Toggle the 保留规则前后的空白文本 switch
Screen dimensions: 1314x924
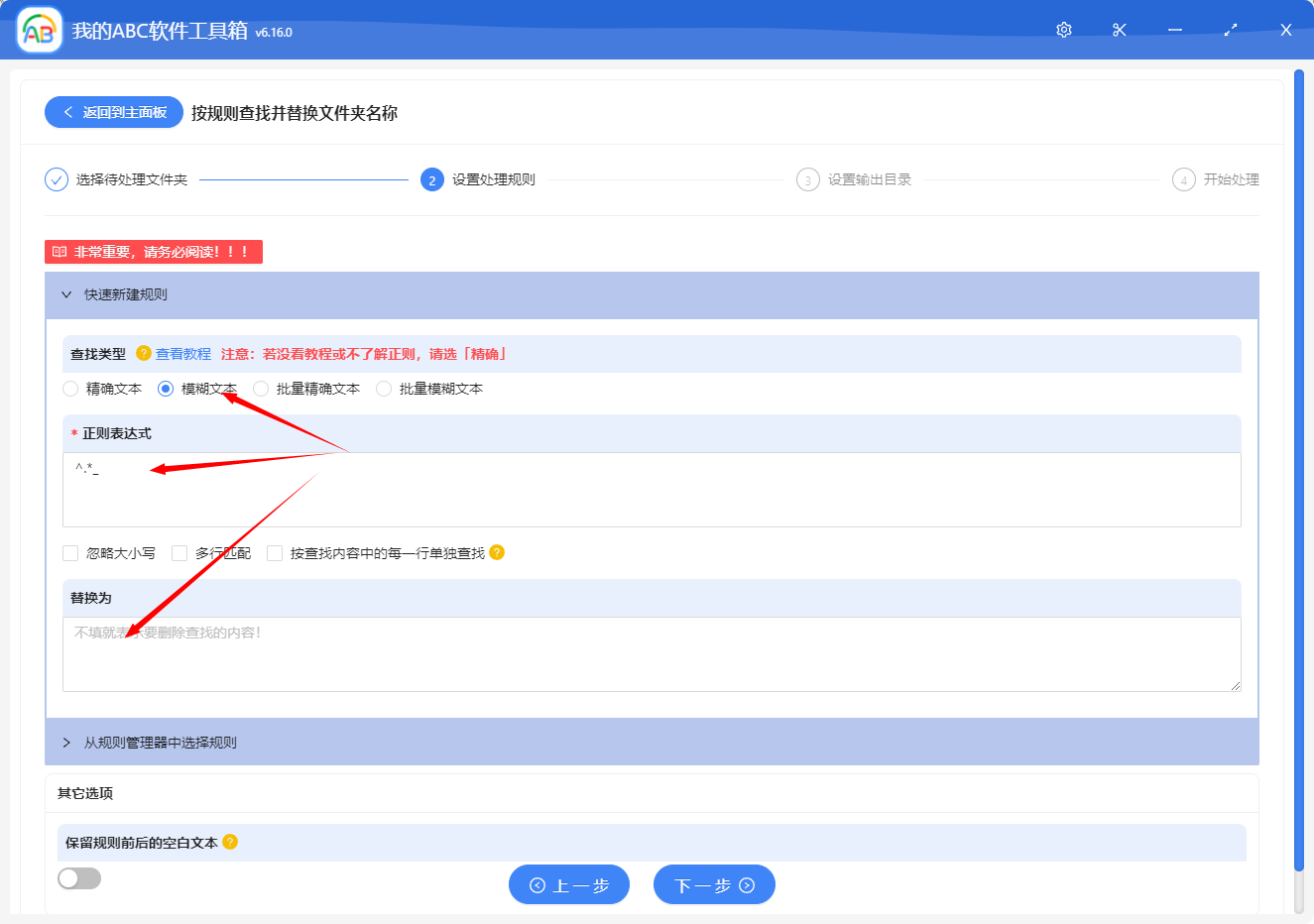[78, 878]
